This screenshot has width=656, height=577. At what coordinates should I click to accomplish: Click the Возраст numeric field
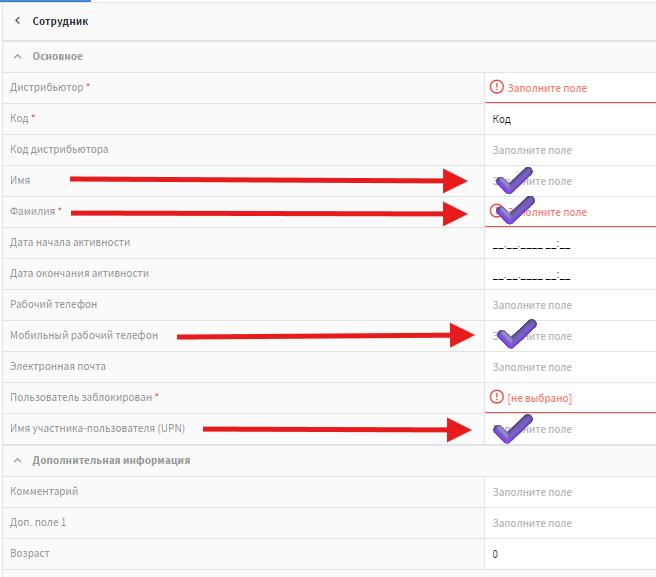570,554
